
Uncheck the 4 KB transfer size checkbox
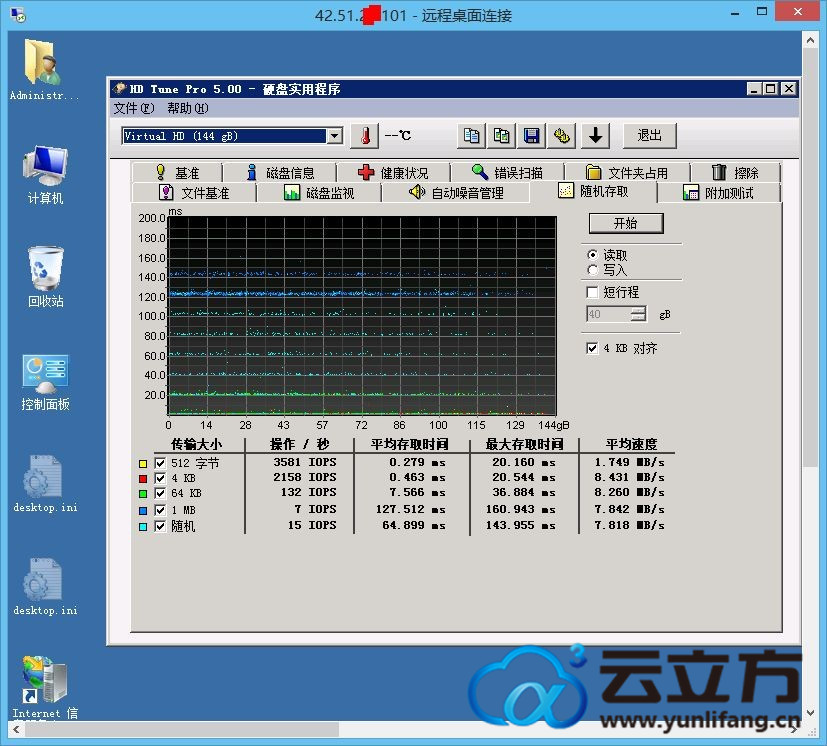tap(160, 479)
